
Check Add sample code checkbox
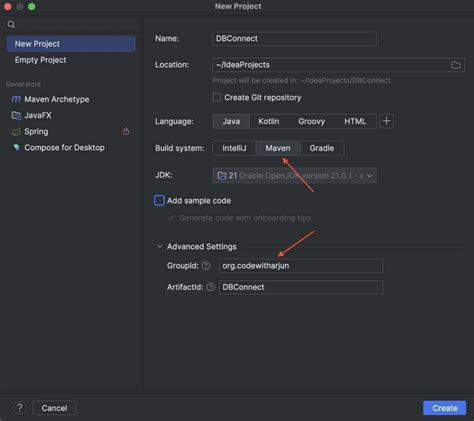coord(159,200)
